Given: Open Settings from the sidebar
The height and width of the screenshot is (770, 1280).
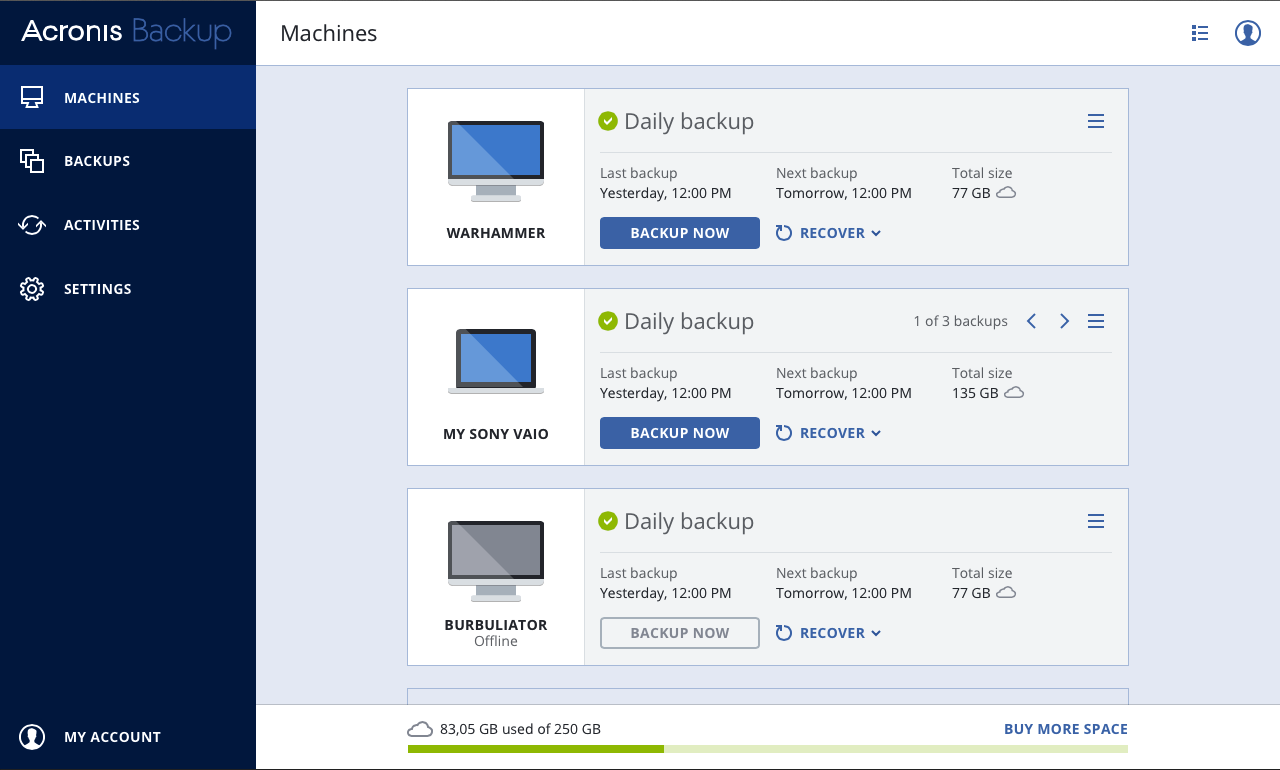Looking at the screenshot, I should [x=97, y=289].
